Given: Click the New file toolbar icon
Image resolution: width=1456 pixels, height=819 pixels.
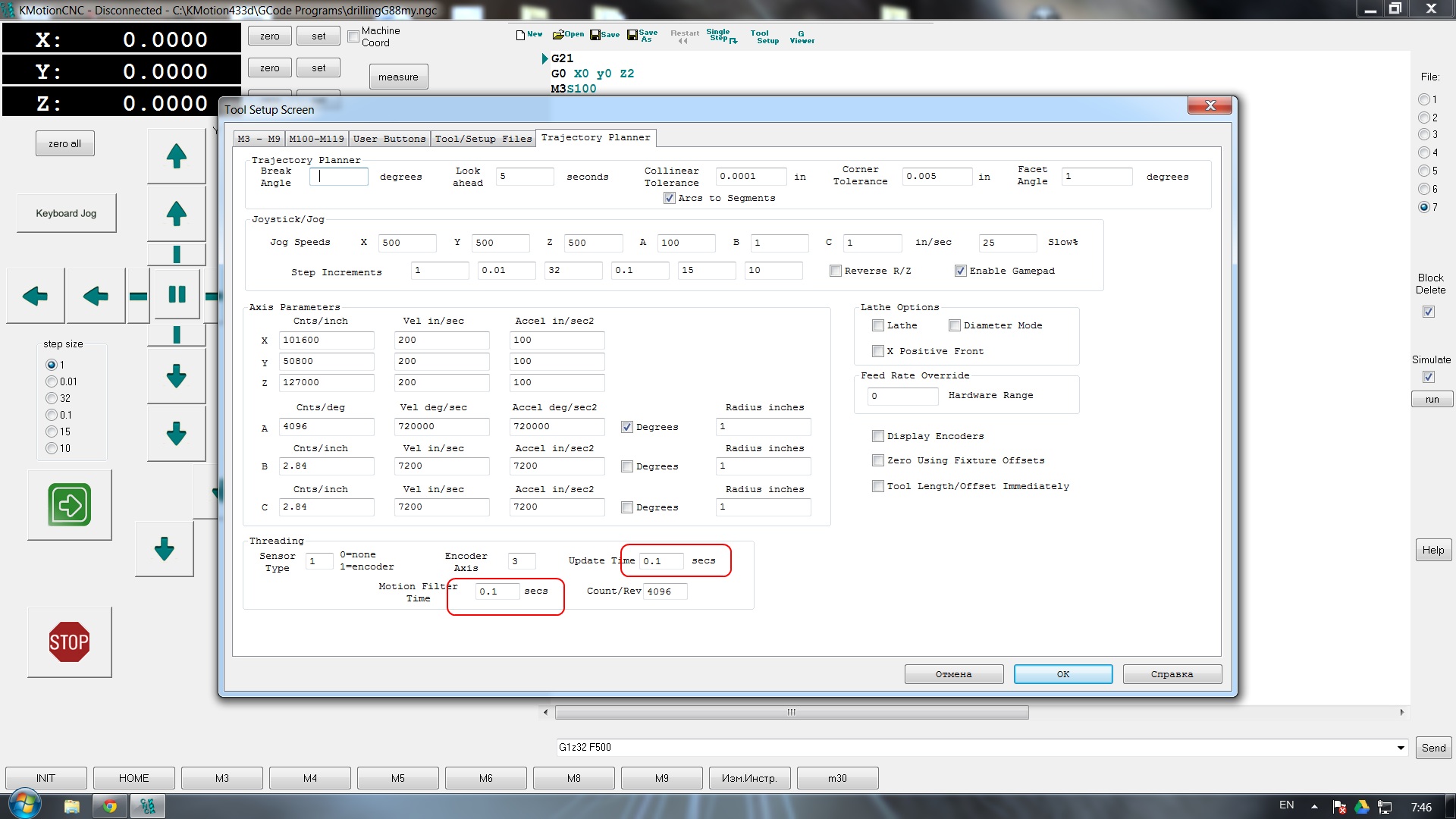Looking at the screenshot, I should coord(529,35).
